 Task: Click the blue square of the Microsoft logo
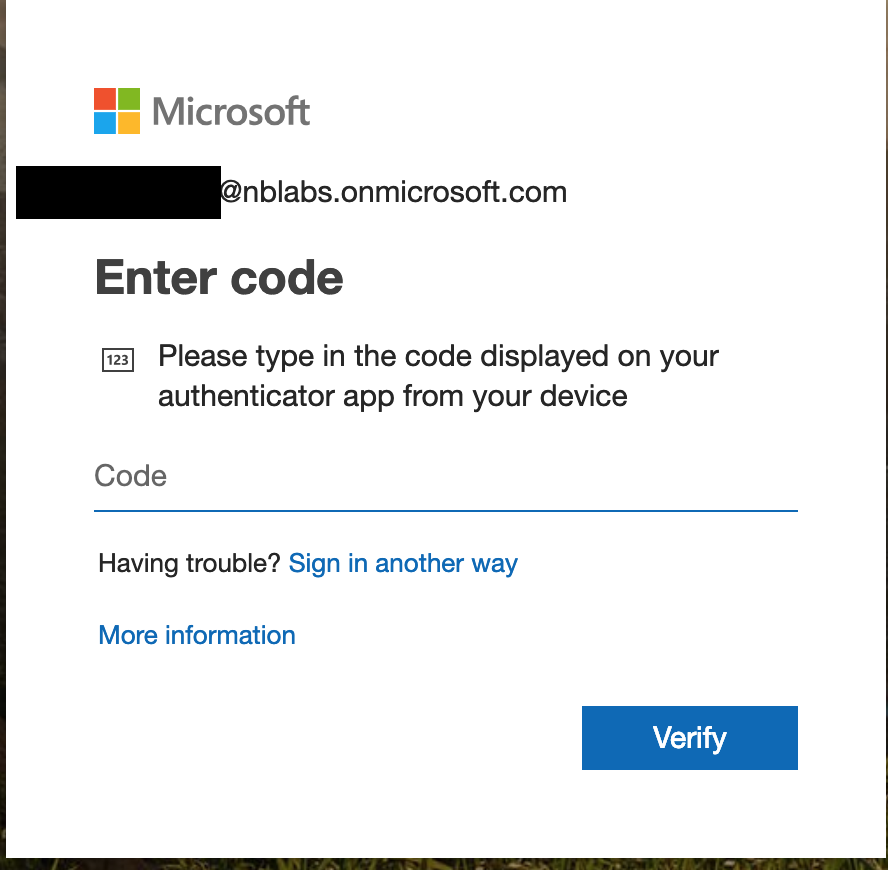[x=105, y=123]
